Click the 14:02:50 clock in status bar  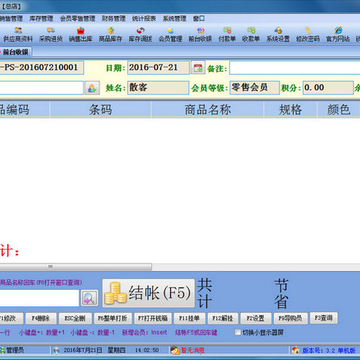[147, 350]
